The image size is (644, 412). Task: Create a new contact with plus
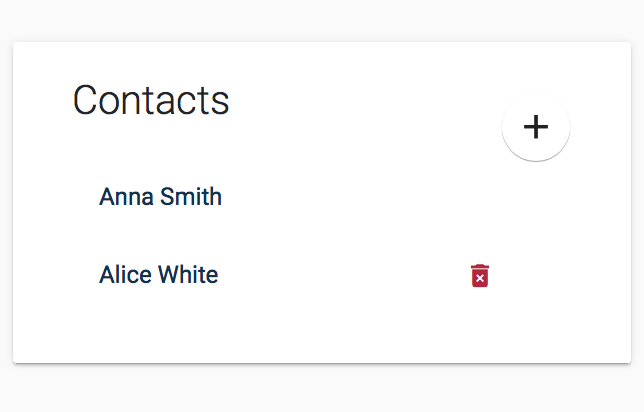(536, 127)
